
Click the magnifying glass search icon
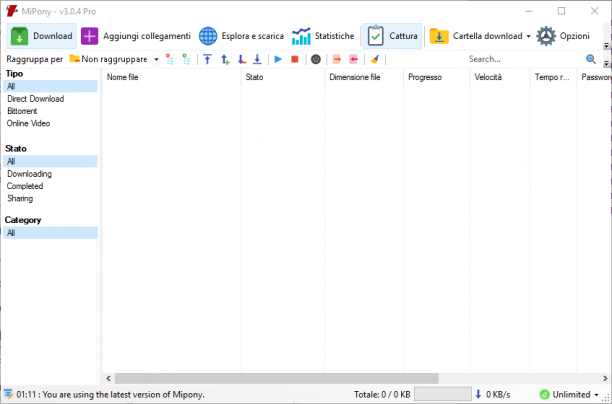(x=591, y=59)
